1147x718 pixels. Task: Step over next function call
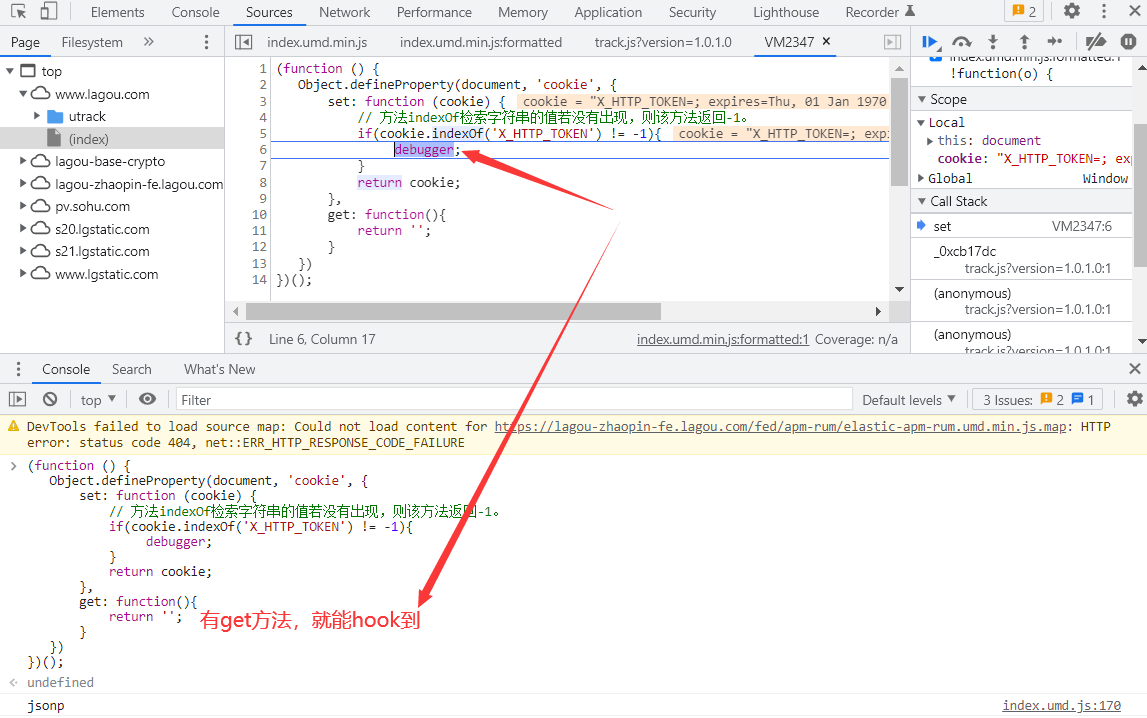coord(962,42)
